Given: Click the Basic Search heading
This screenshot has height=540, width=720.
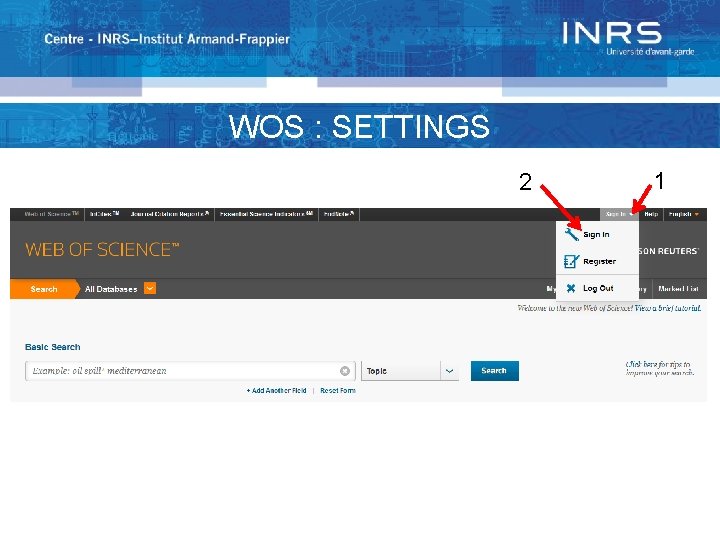Looking at the screenshot, I should pos(53,347).
